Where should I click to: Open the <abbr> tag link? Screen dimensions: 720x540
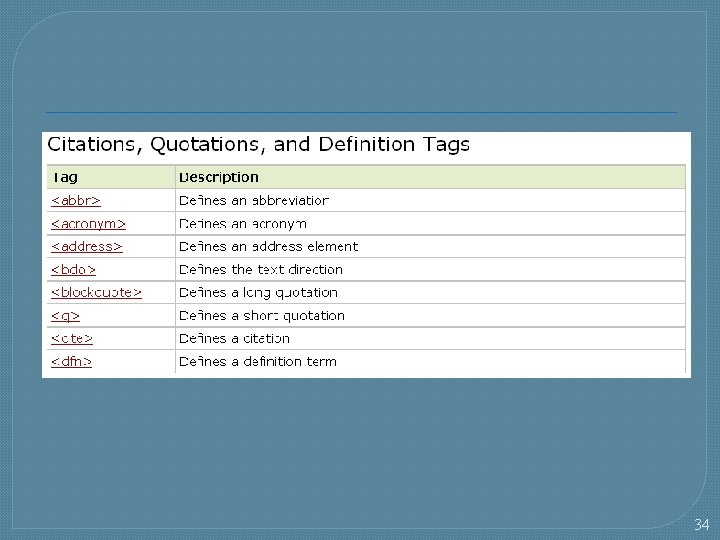(76, 200)
